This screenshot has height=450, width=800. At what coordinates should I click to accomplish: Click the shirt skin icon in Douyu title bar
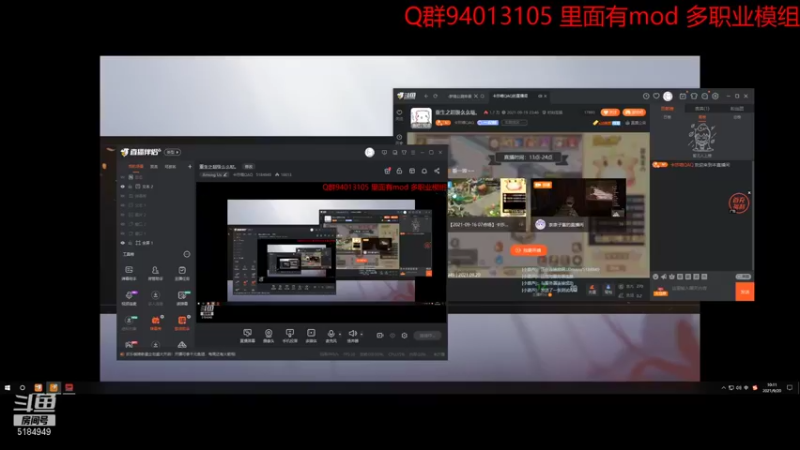[x=694, y=96]
